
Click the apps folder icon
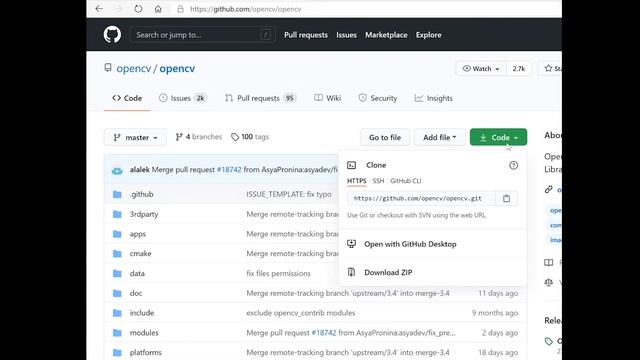pyautogui.click(x=117, y=234)
